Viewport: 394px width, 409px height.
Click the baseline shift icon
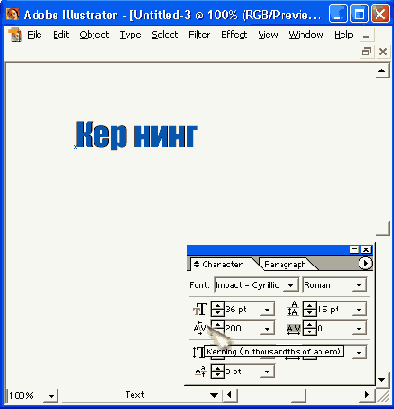(x=201, y=371)
